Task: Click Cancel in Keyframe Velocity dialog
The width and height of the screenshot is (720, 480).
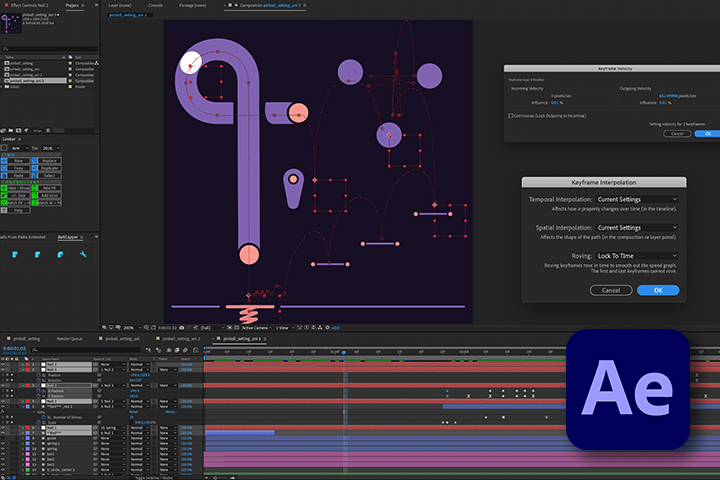Action: [677, 134]
